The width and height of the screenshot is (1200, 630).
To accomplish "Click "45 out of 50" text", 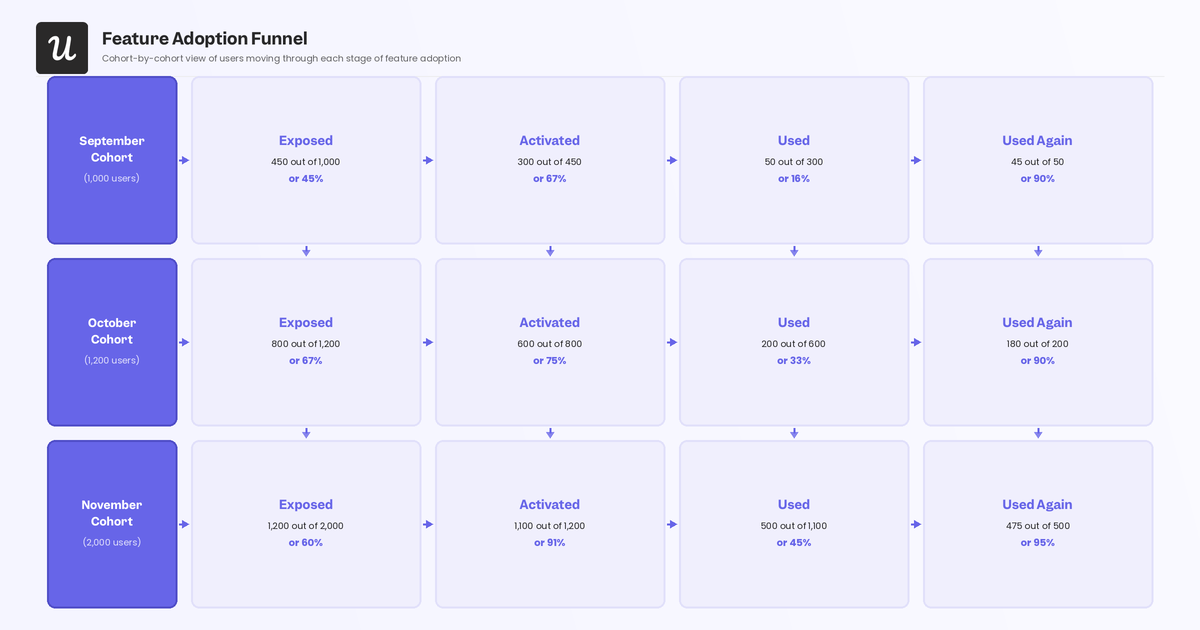I will [x=1038, y=162].
